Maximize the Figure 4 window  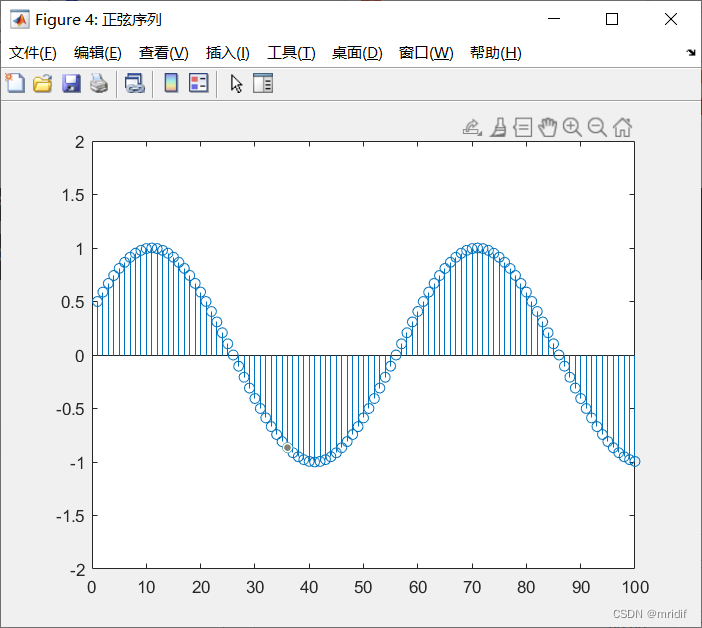[612, 19]
